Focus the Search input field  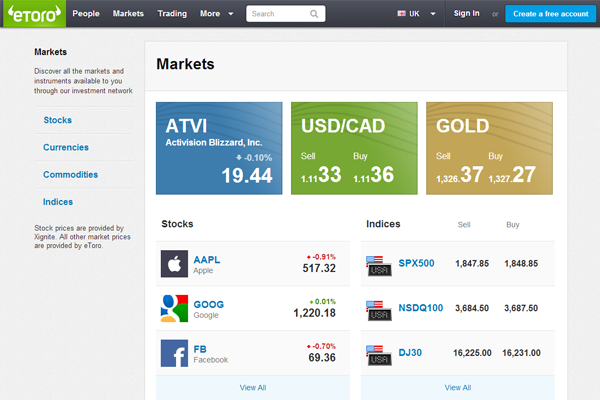pos(285,14)
